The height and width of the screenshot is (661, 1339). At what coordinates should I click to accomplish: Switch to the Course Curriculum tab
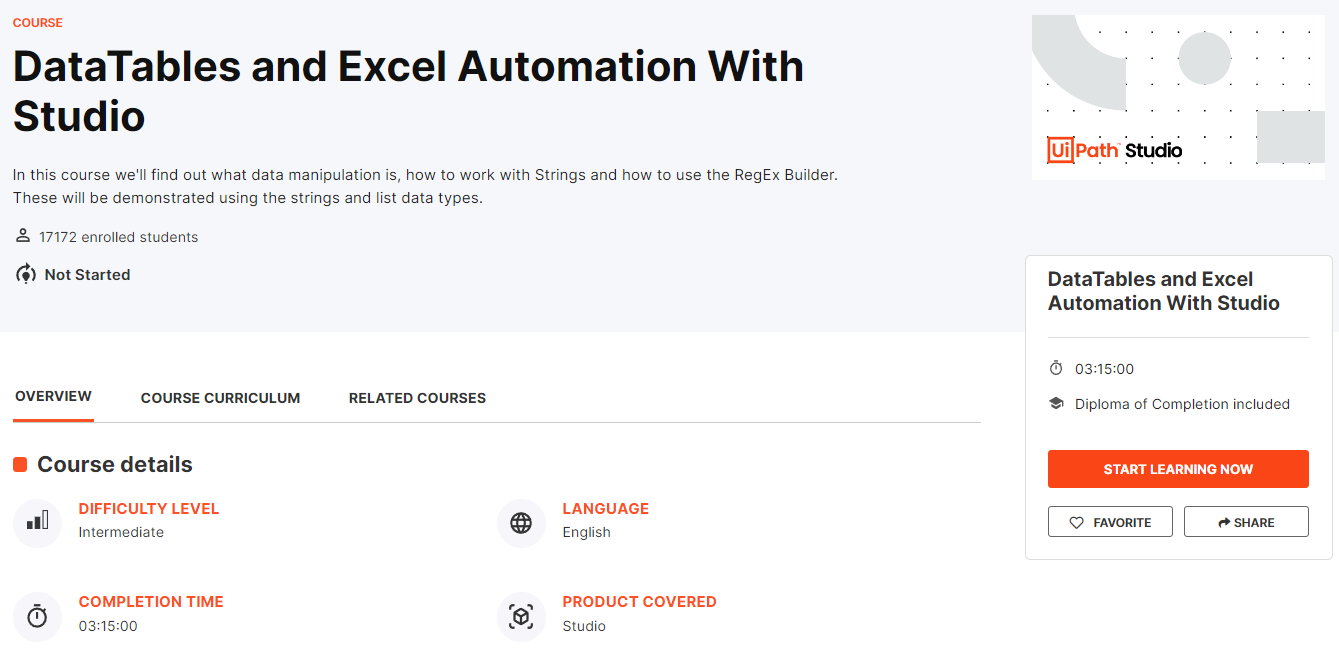click(x=220, y=398)
